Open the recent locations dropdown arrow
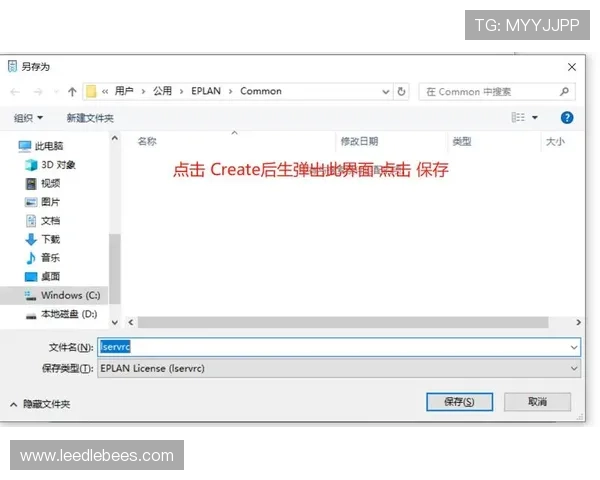 coord(57,91)
